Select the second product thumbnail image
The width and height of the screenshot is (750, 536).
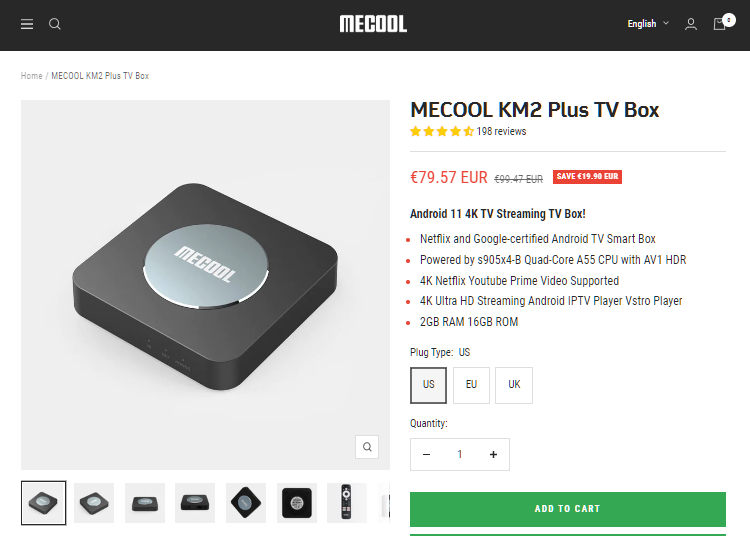click(94, 503)
